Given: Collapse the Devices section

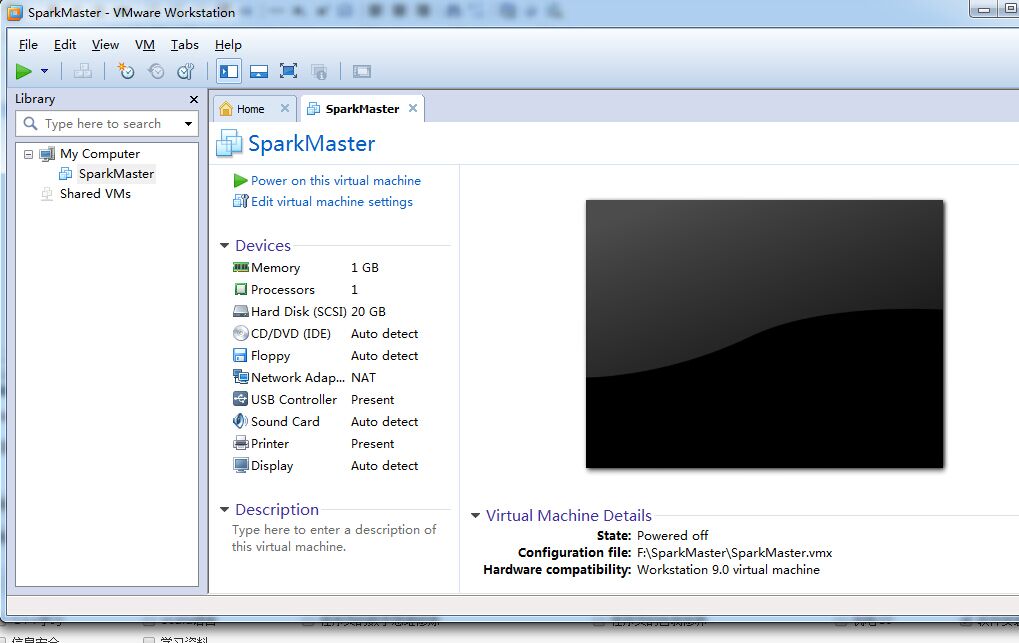Looking at the screenshot, I should (x=224, y=246).
